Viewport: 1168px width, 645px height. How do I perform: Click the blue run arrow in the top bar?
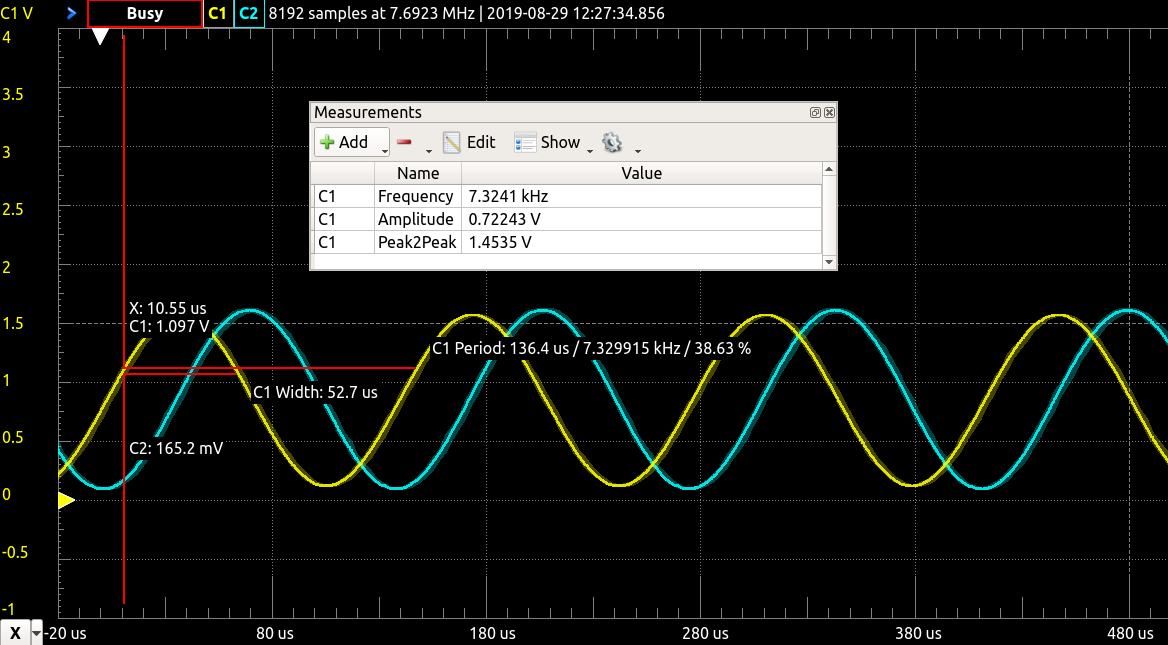70,13
